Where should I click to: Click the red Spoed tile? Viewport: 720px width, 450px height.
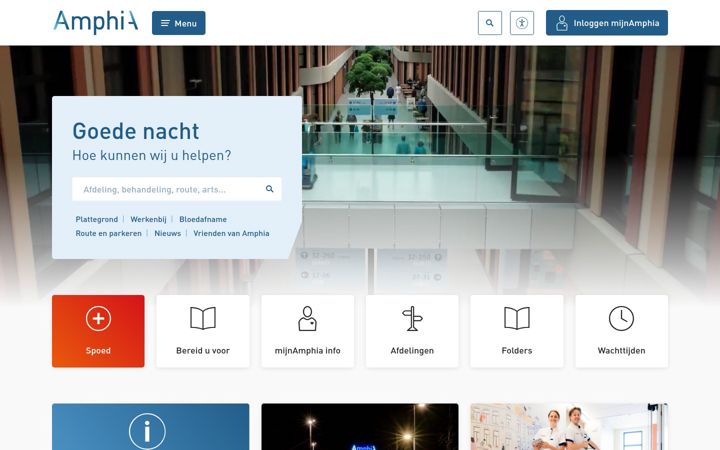[x=98, y=331]
